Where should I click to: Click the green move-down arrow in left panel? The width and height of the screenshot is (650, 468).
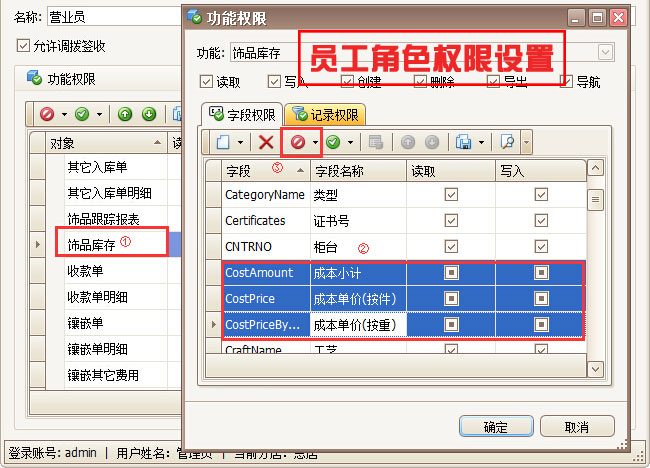point(148,114)
